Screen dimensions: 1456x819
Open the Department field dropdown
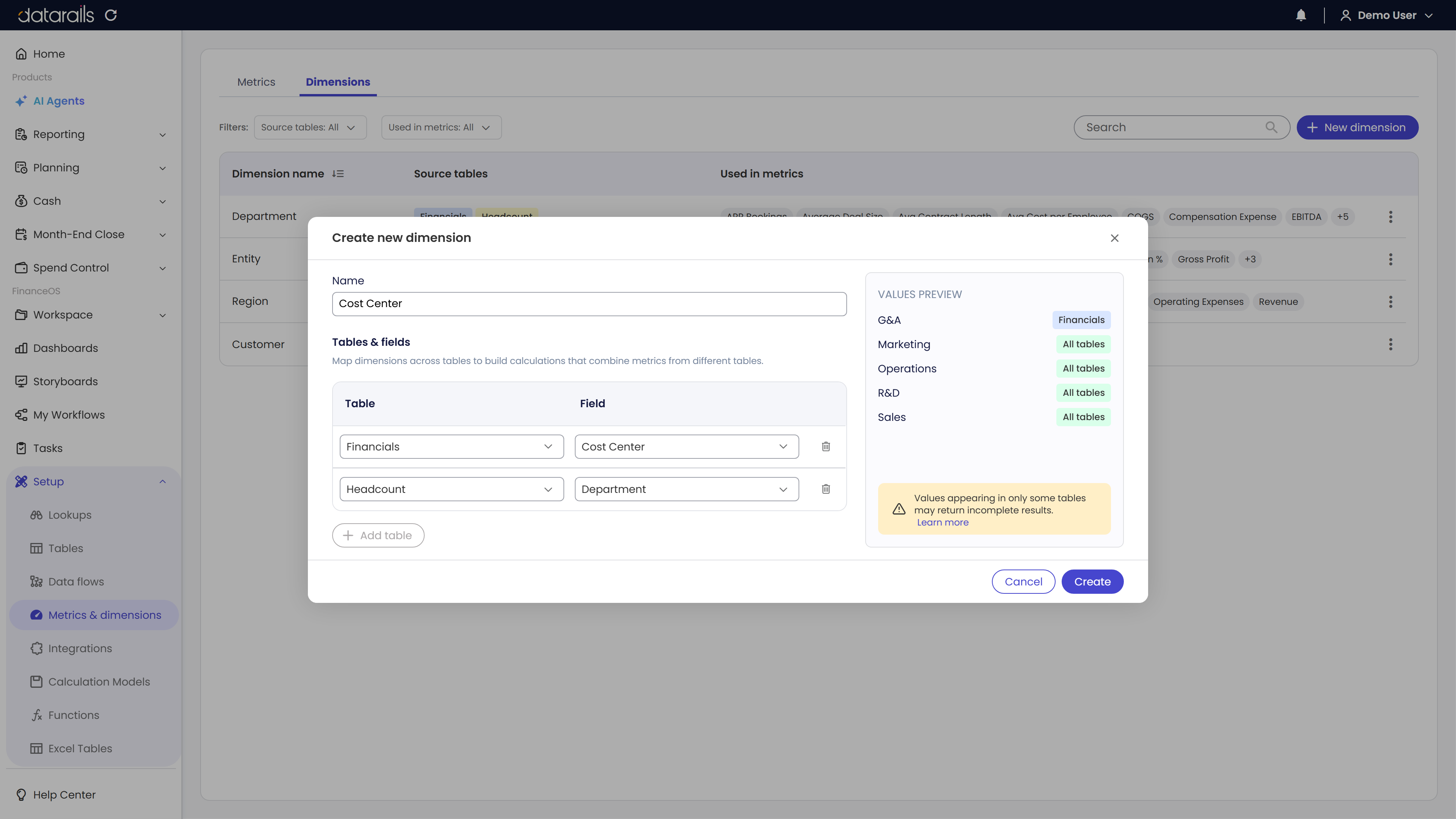[687, 489]
